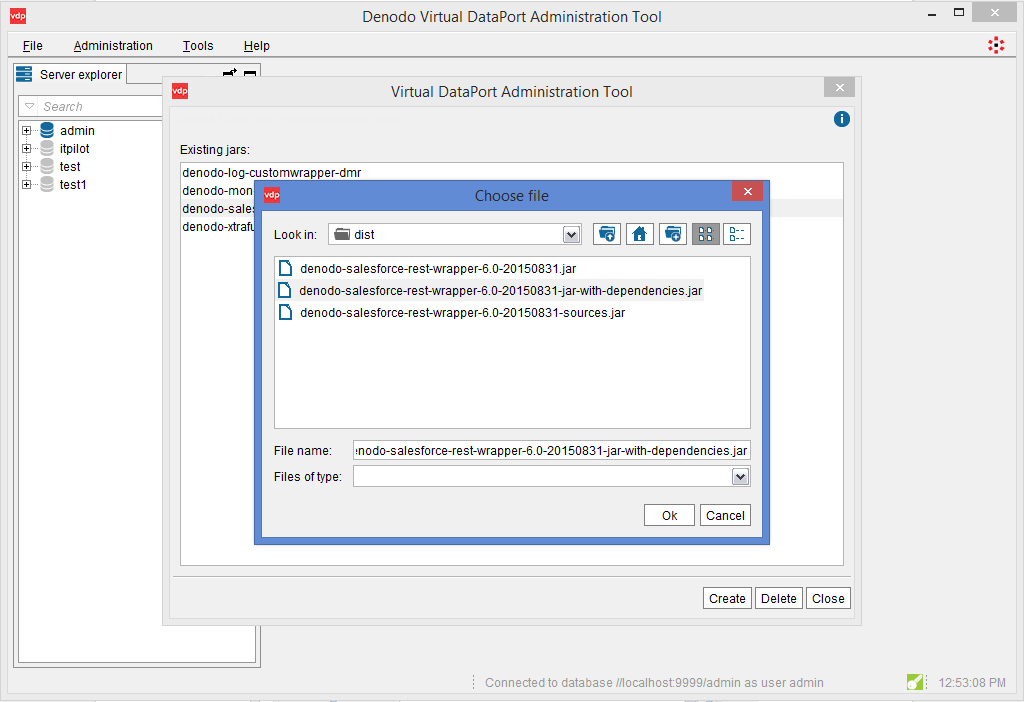Screen dimensions: 1024x702
Task: Close the Virtual DataPort Administration Tool dialog
Action: (840, 88)
